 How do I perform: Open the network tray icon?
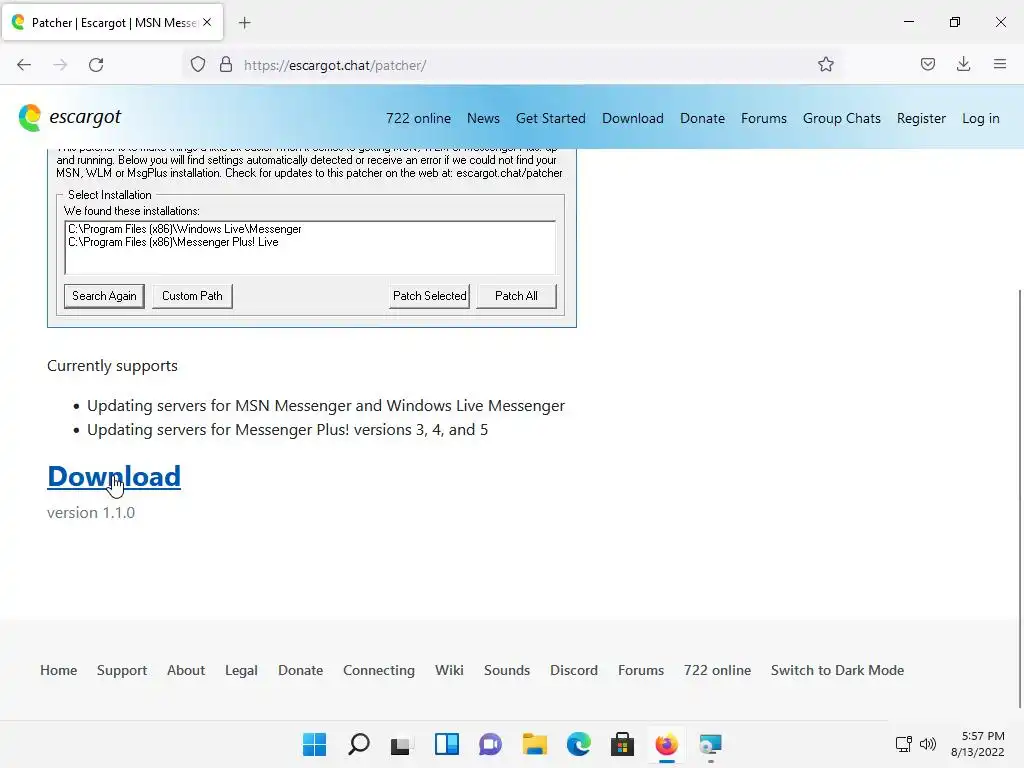pos(904,744)
